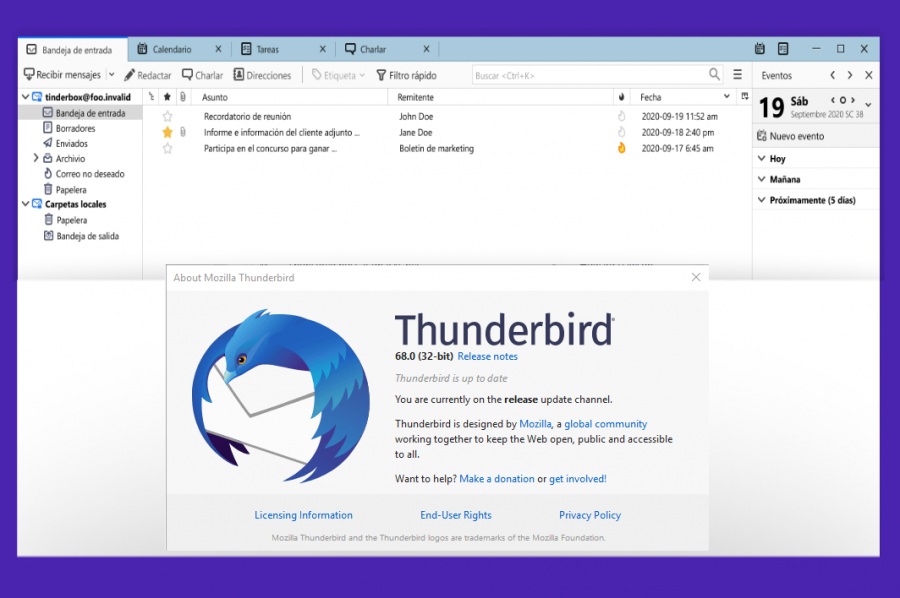Star the Participa en el concurso message

167,149
